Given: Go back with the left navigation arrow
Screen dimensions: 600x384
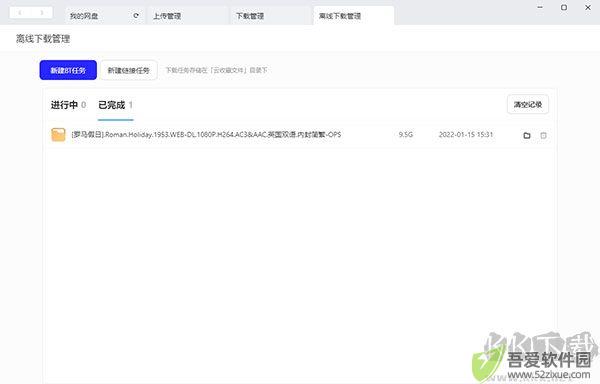Looking at the screenshot, I should coord(20,13).
